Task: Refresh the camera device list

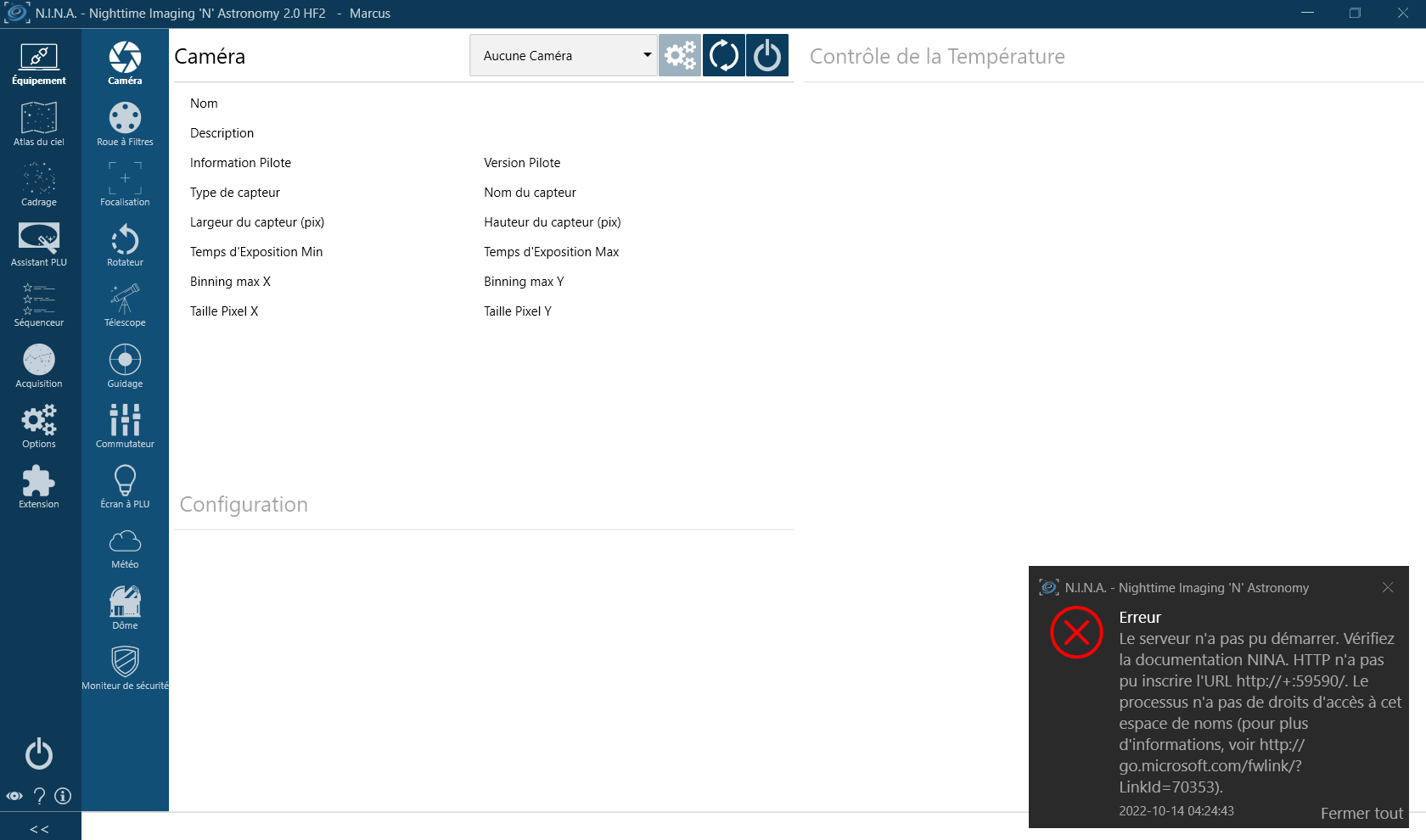Action: click(724, 55)
